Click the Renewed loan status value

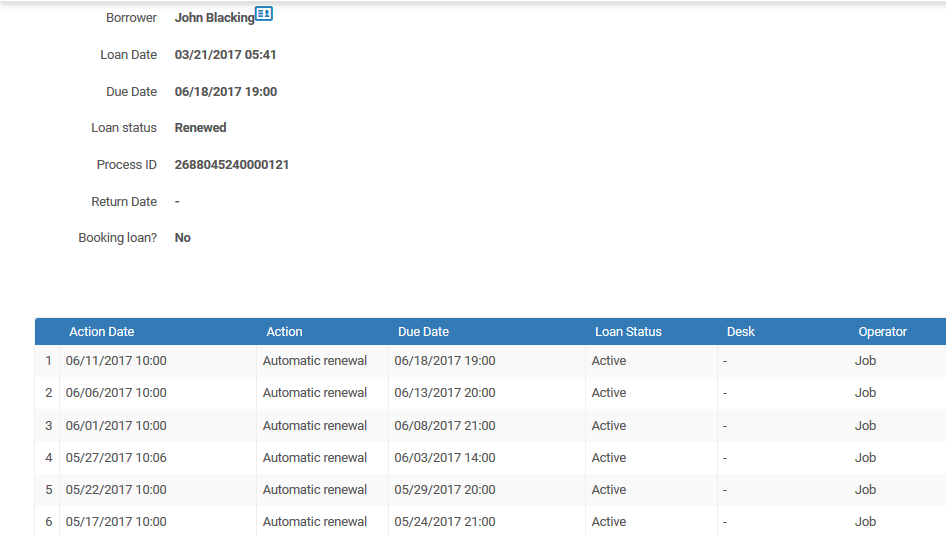click(200, 128)
